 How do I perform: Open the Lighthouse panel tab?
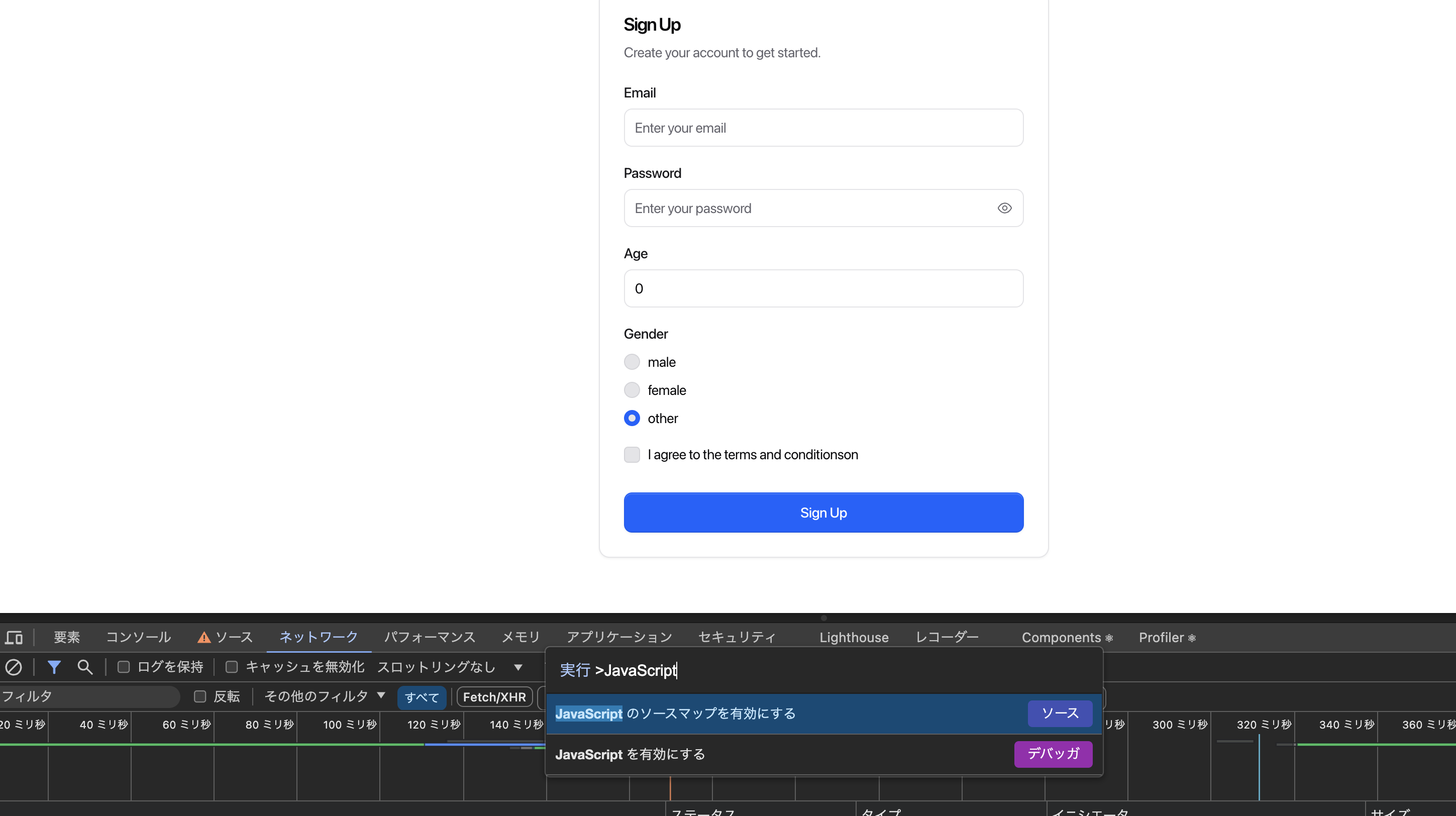point(854,637)
